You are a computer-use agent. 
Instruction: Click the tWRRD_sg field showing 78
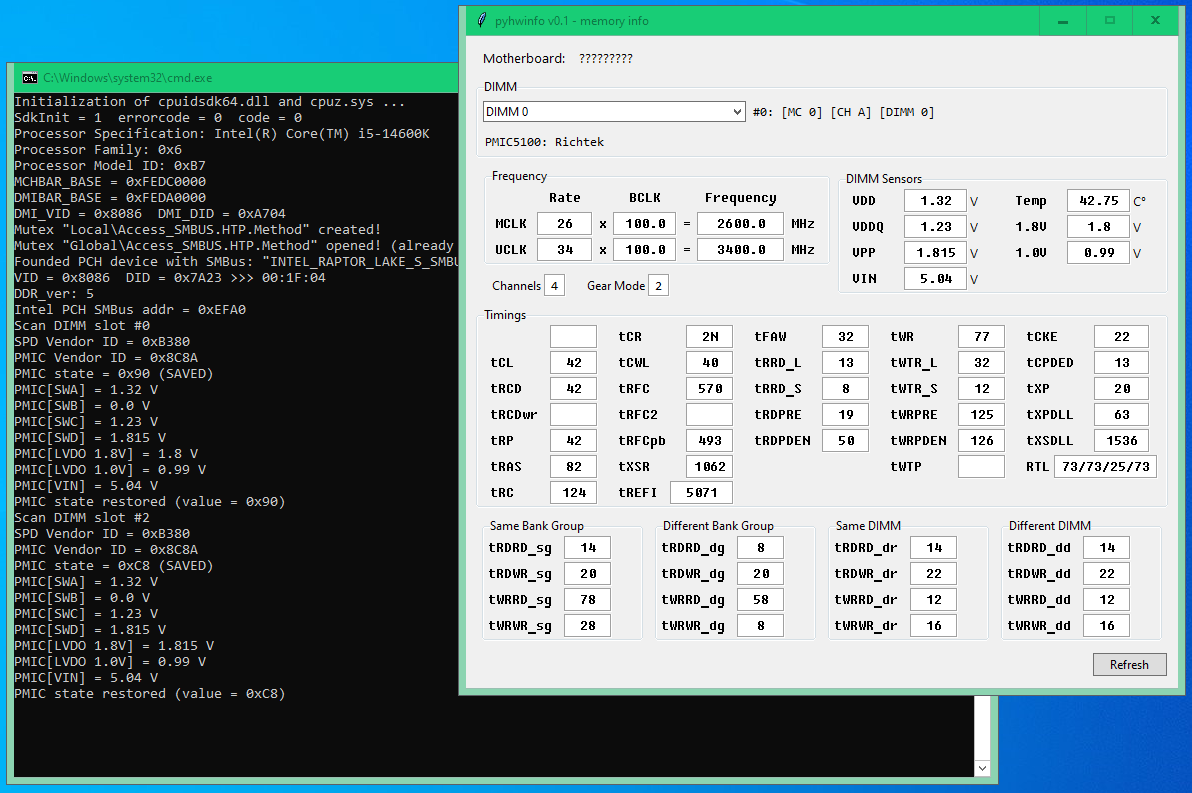(588, 599)
